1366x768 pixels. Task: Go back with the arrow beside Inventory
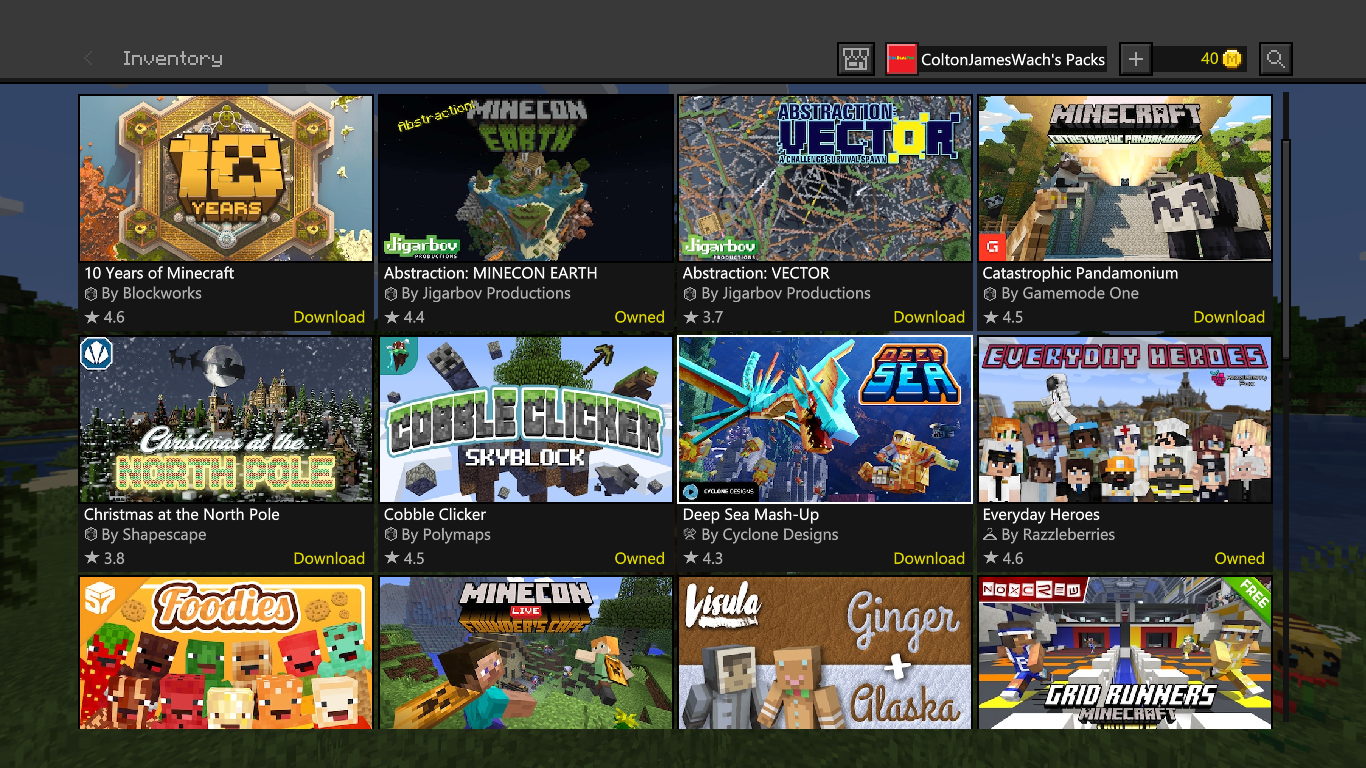click(x=89, y=59)
